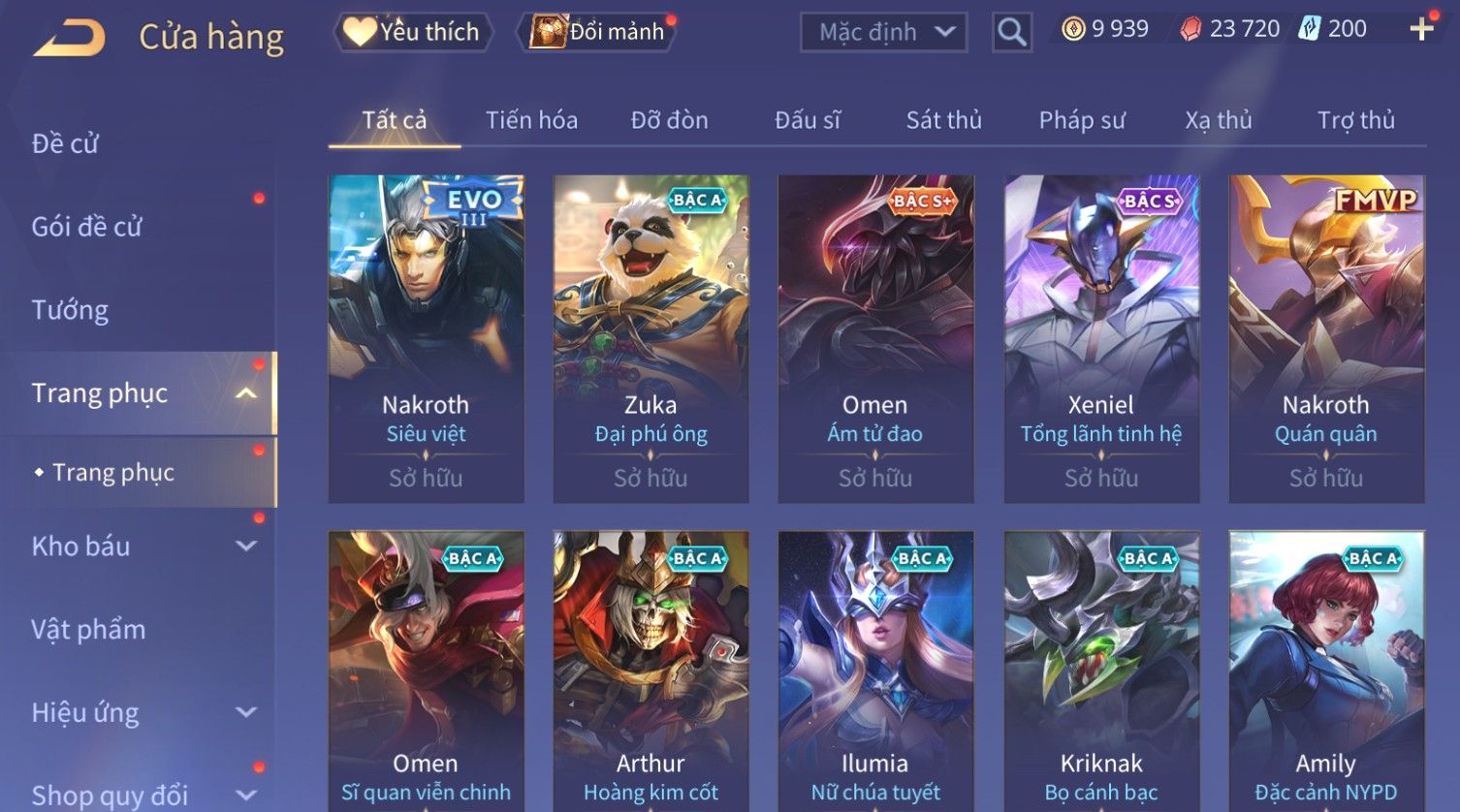Viewport: 1460px width, 812px height.
Task: Click the gold coin balance icon
Action: (1073, 29)
